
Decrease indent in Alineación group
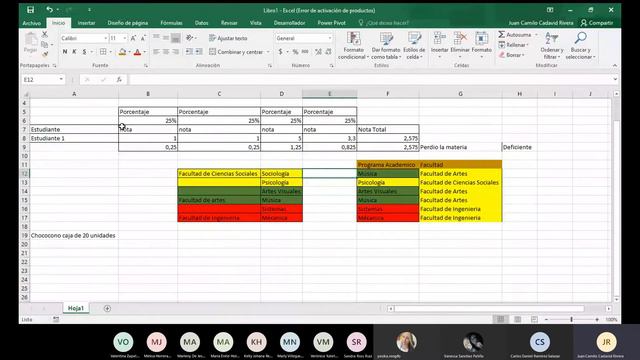tap(189, 52)
